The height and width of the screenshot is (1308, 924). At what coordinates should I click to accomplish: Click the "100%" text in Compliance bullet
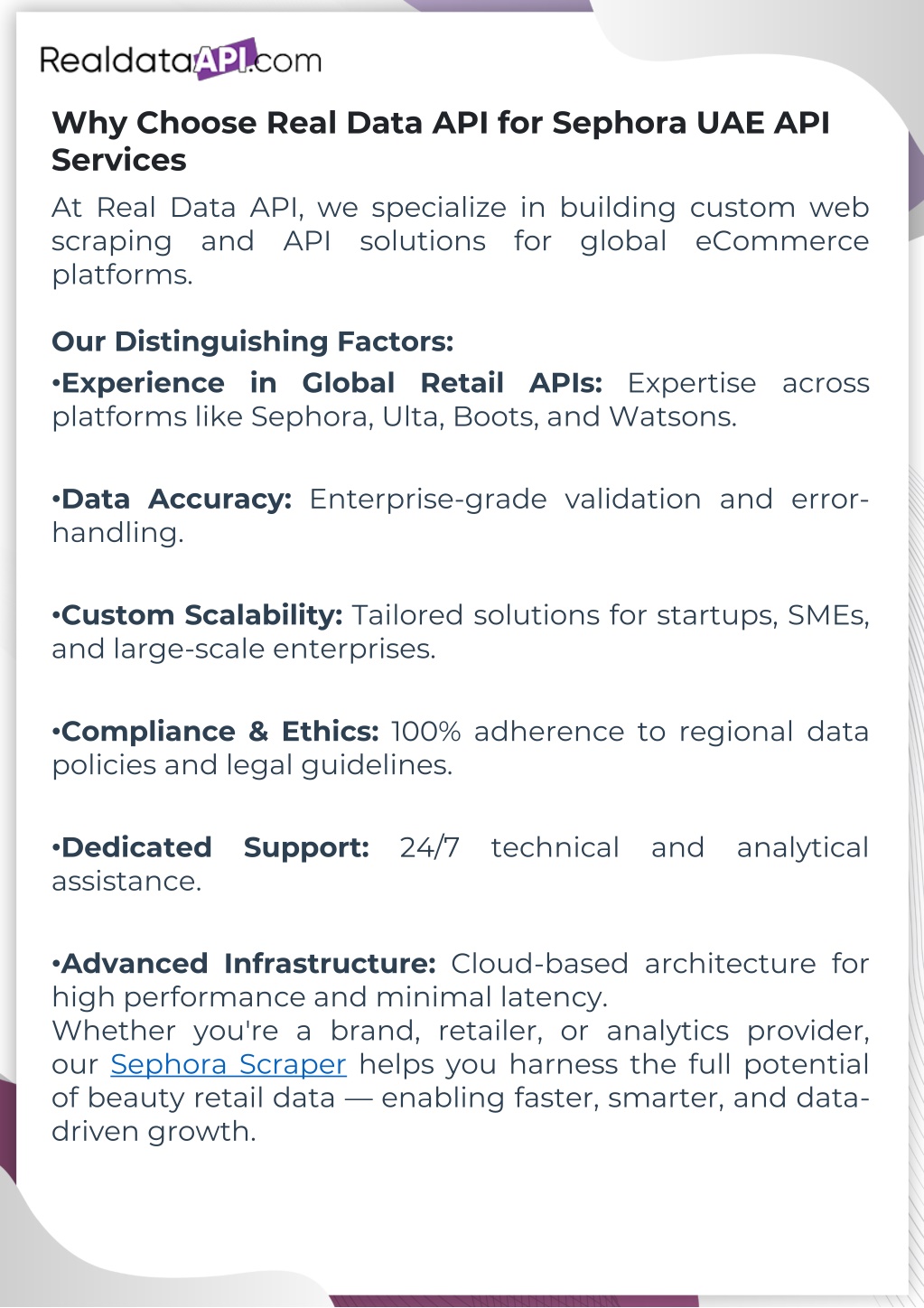click(425, 731)
